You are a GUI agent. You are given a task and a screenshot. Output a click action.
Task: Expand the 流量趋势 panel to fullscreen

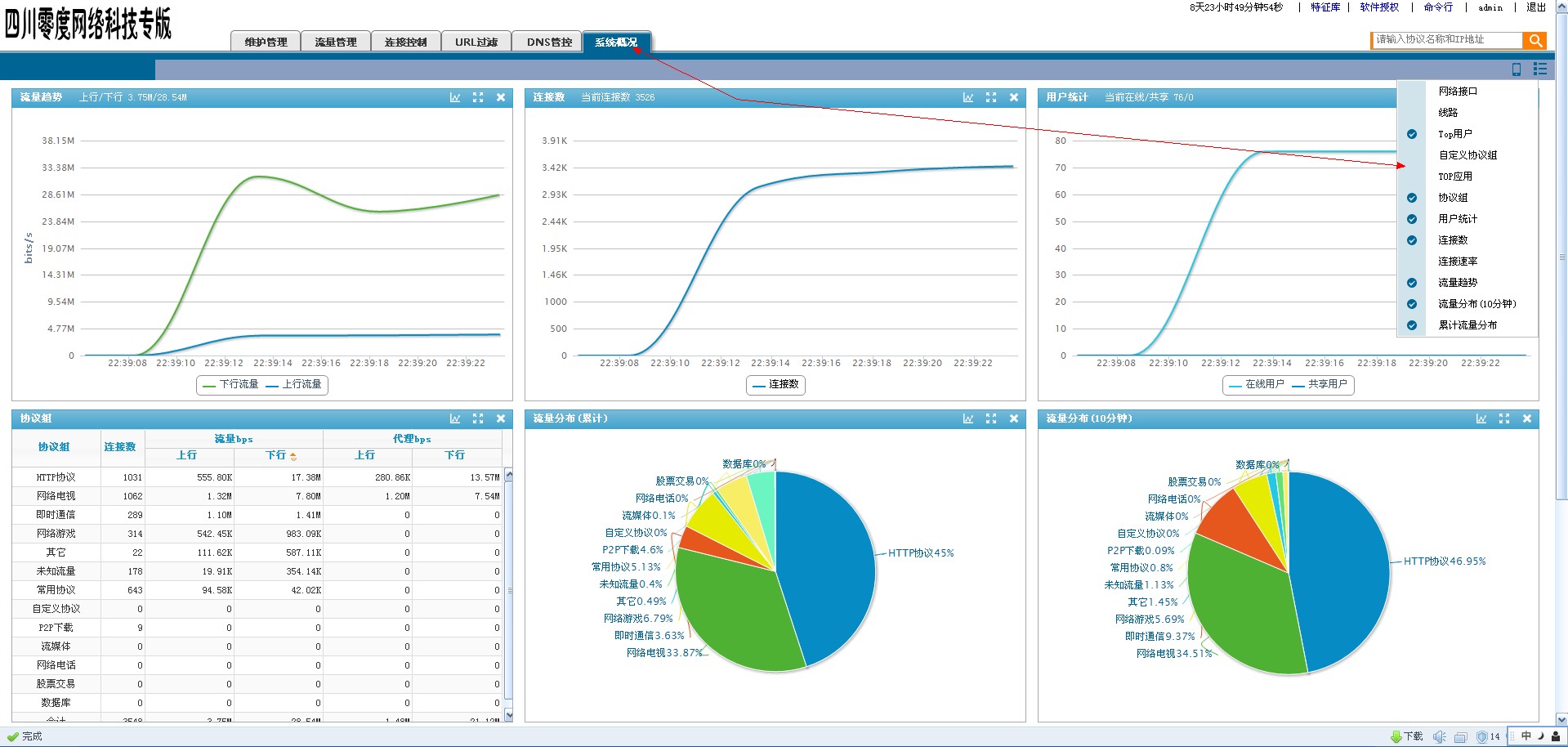coord(478,97)
